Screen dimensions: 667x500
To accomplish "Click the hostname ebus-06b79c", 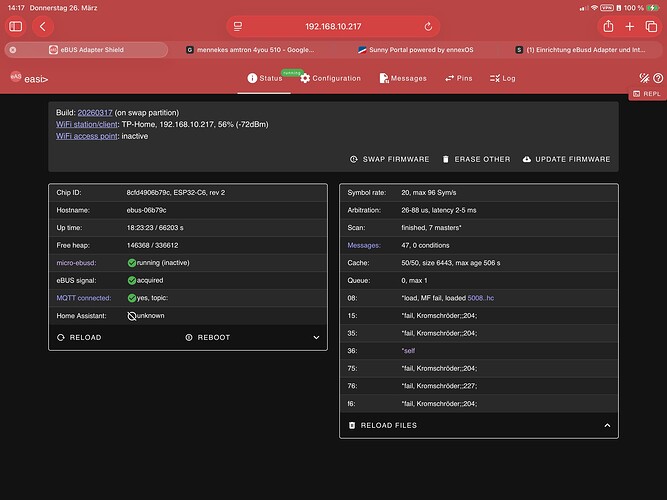I will click(146, 210).
